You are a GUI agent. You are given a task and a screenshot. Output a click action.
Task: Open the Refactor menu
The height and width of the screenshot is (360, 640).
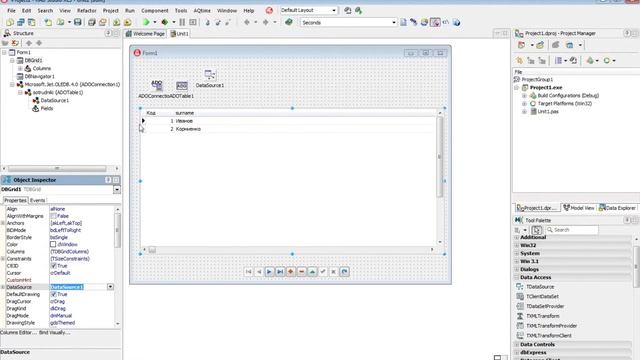87,11
